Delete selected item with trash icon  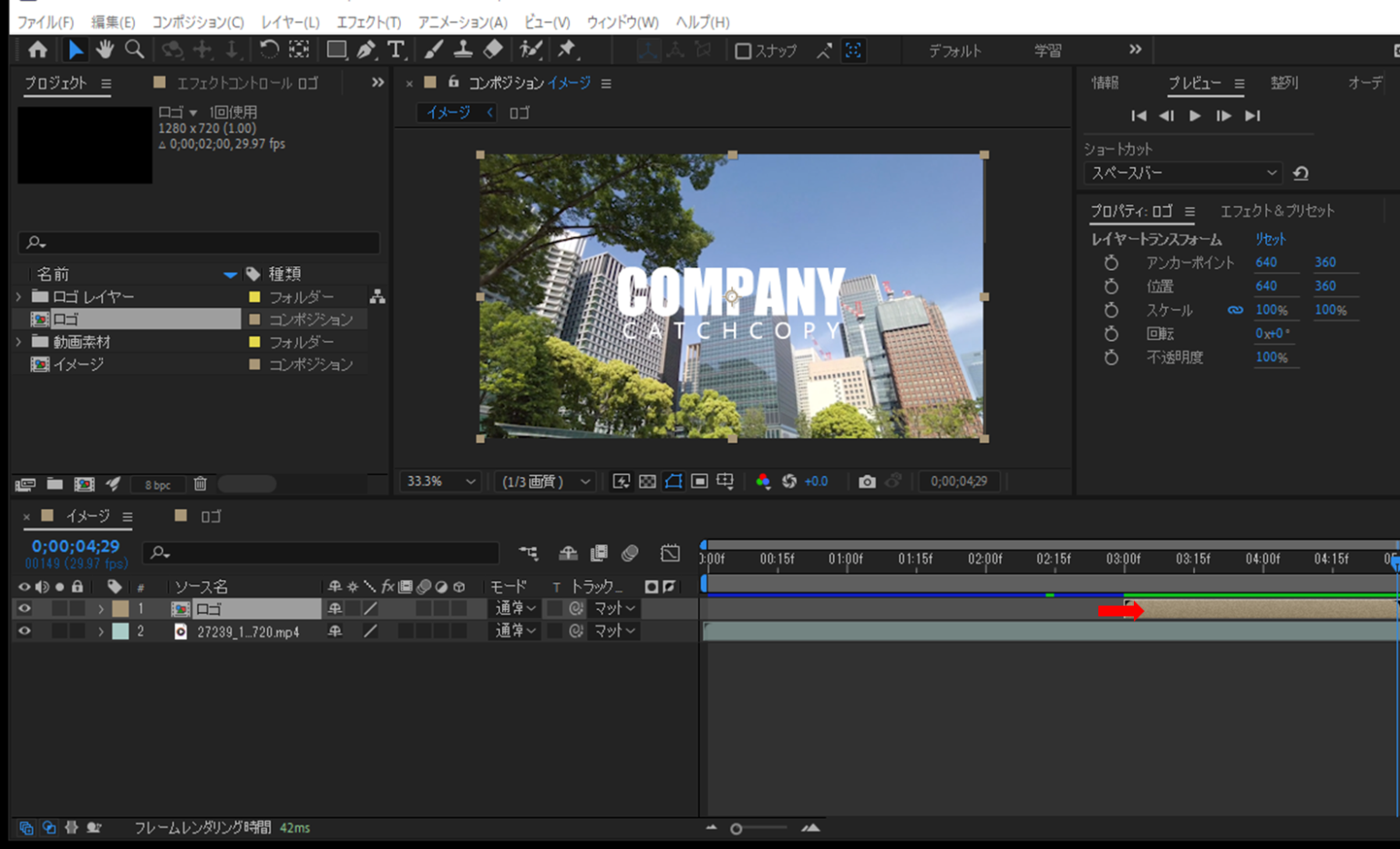[201, 484]
